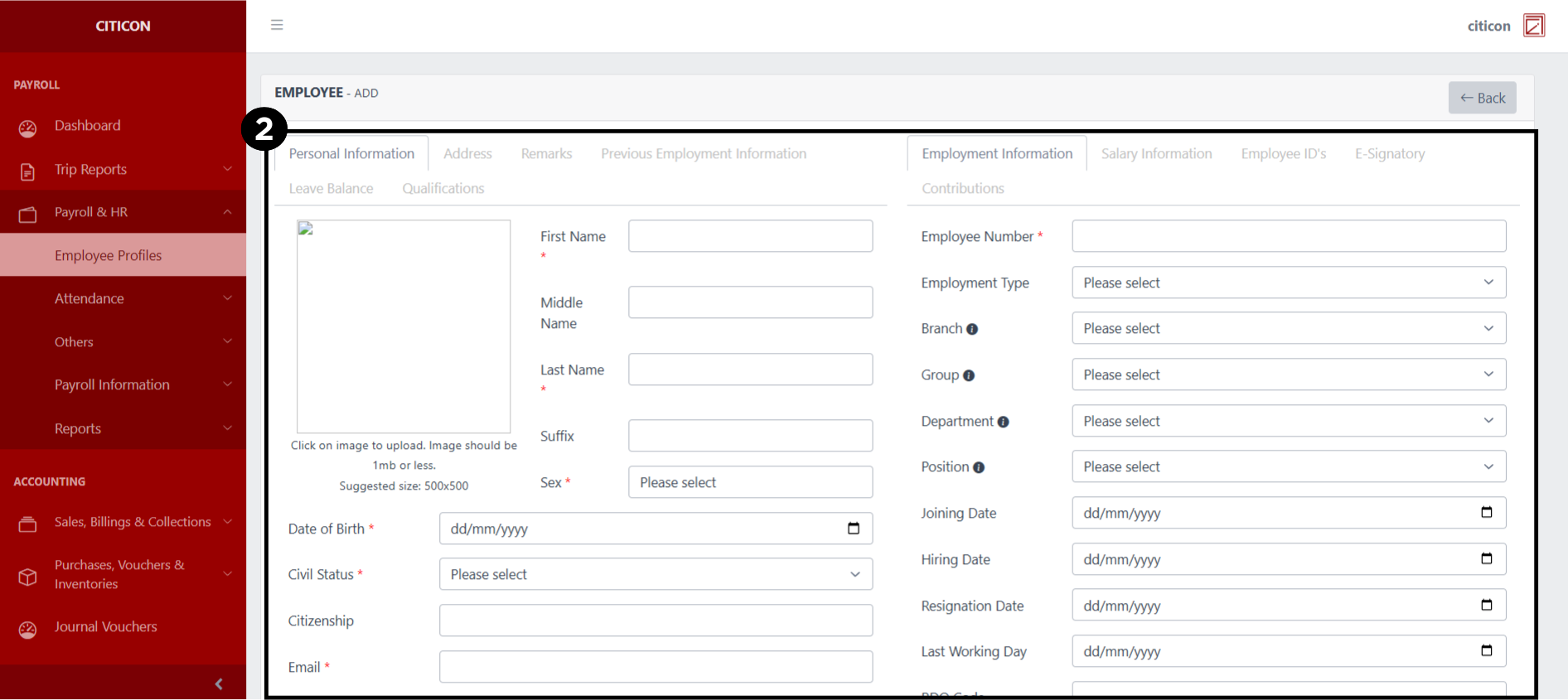1568x700 pixels.
Task: Click the Position info icon
Action: click(979, 467)
